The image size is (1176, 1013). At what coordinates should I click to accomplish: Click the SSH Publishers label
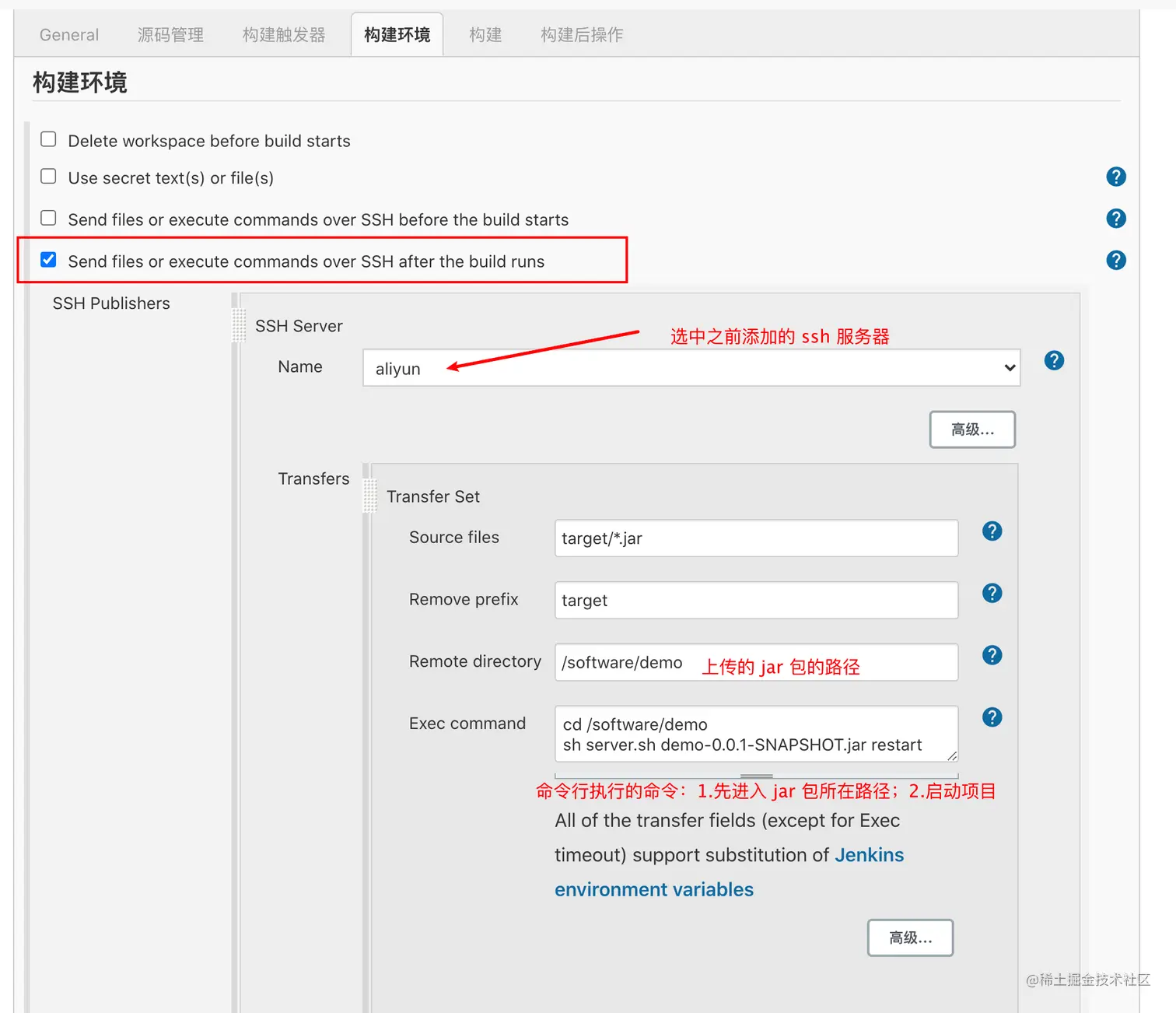(111, 303)
